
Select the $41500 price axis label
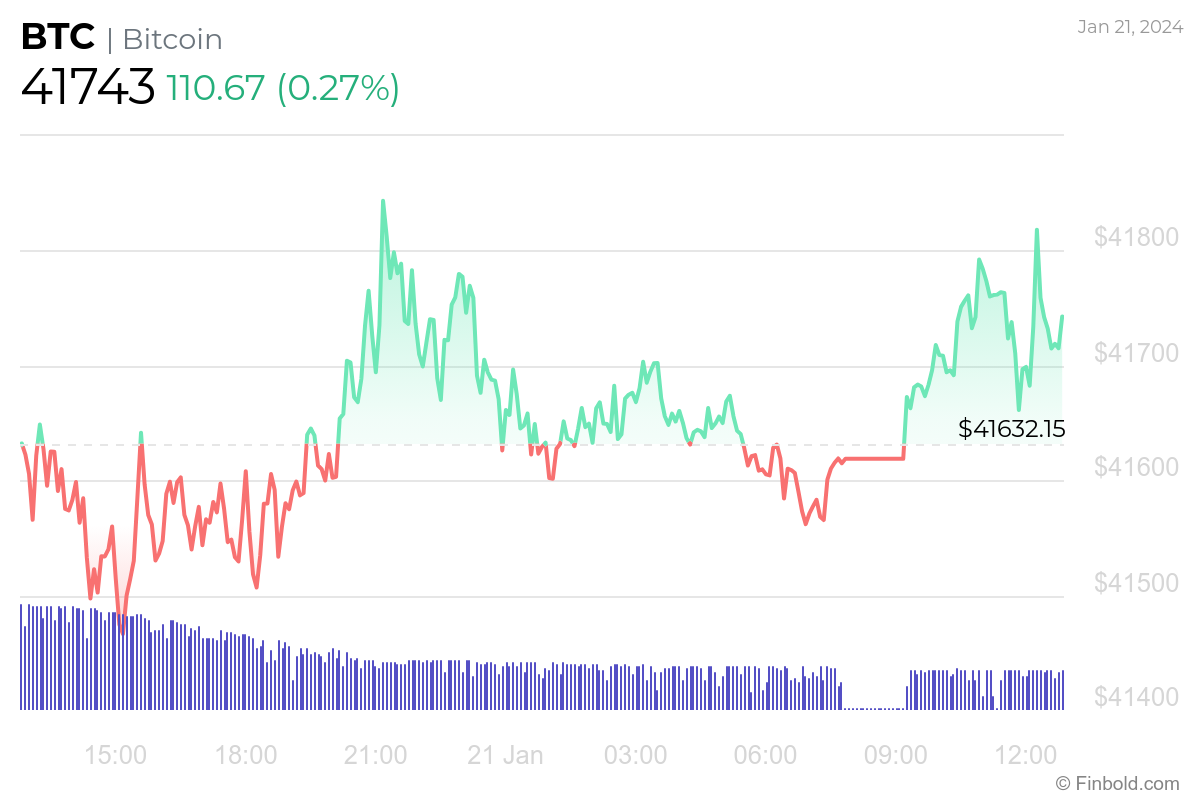pos(1136,582)
